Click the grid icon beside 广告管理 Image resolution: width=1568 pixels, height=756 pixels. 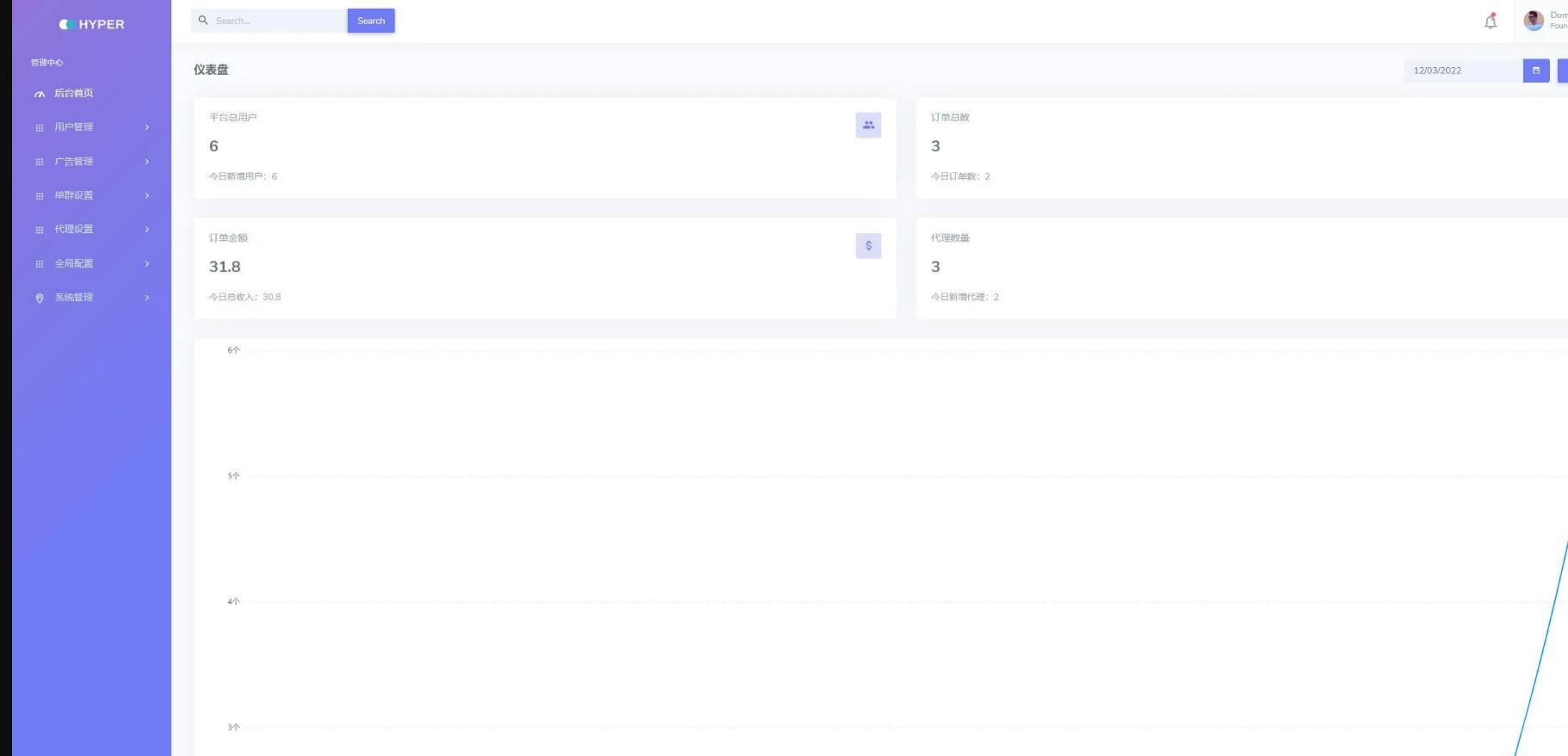click(x=40, y=162)
